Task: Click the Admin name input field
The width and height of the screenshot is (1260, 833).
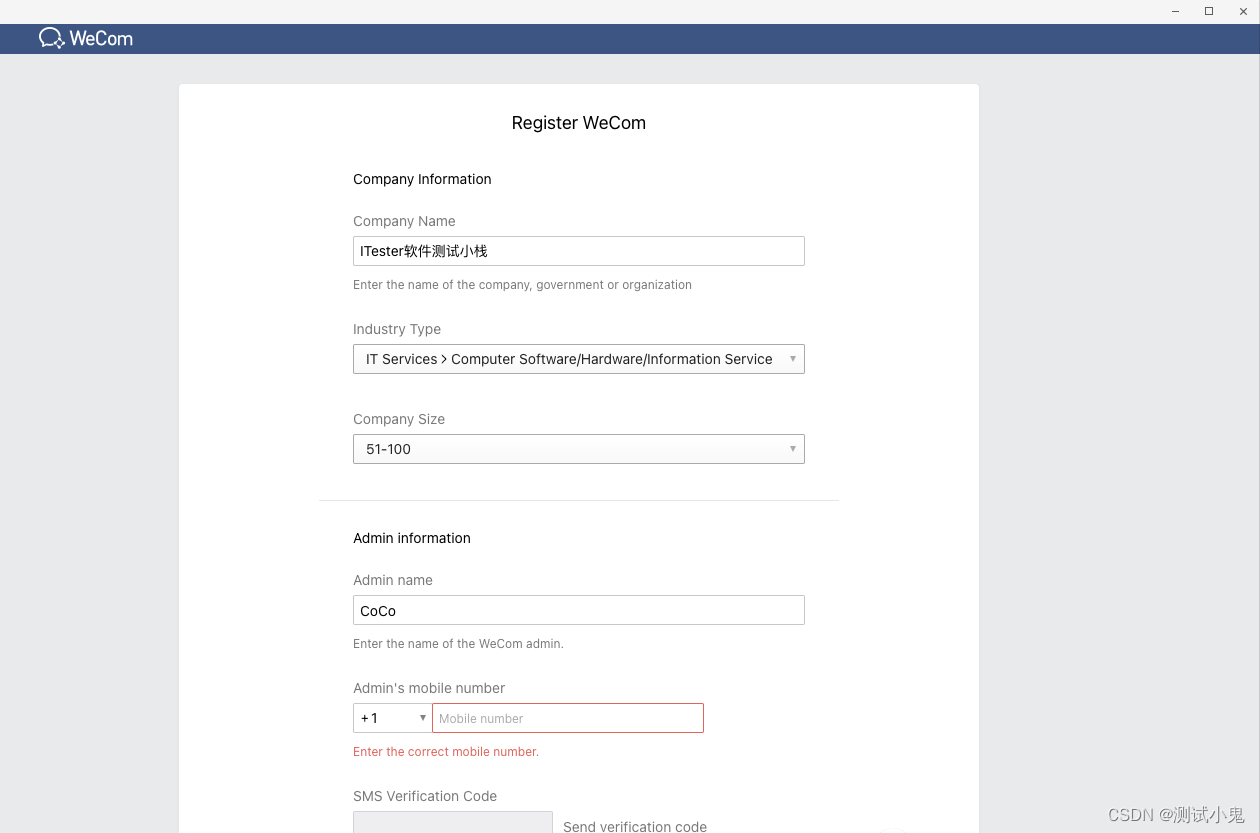Action: tap(578, 610)
